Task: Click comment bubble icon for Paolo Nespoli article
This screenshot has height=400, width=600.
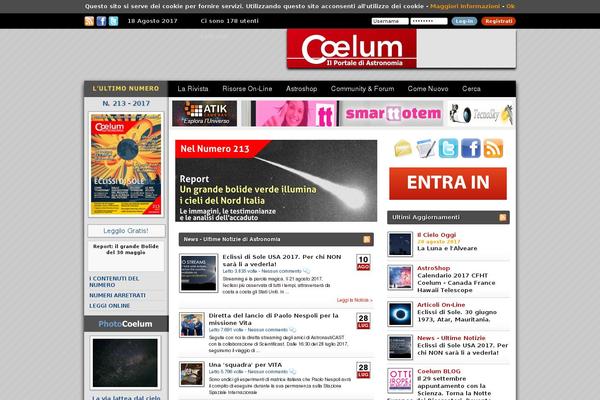Action: (x=293, y=330)
